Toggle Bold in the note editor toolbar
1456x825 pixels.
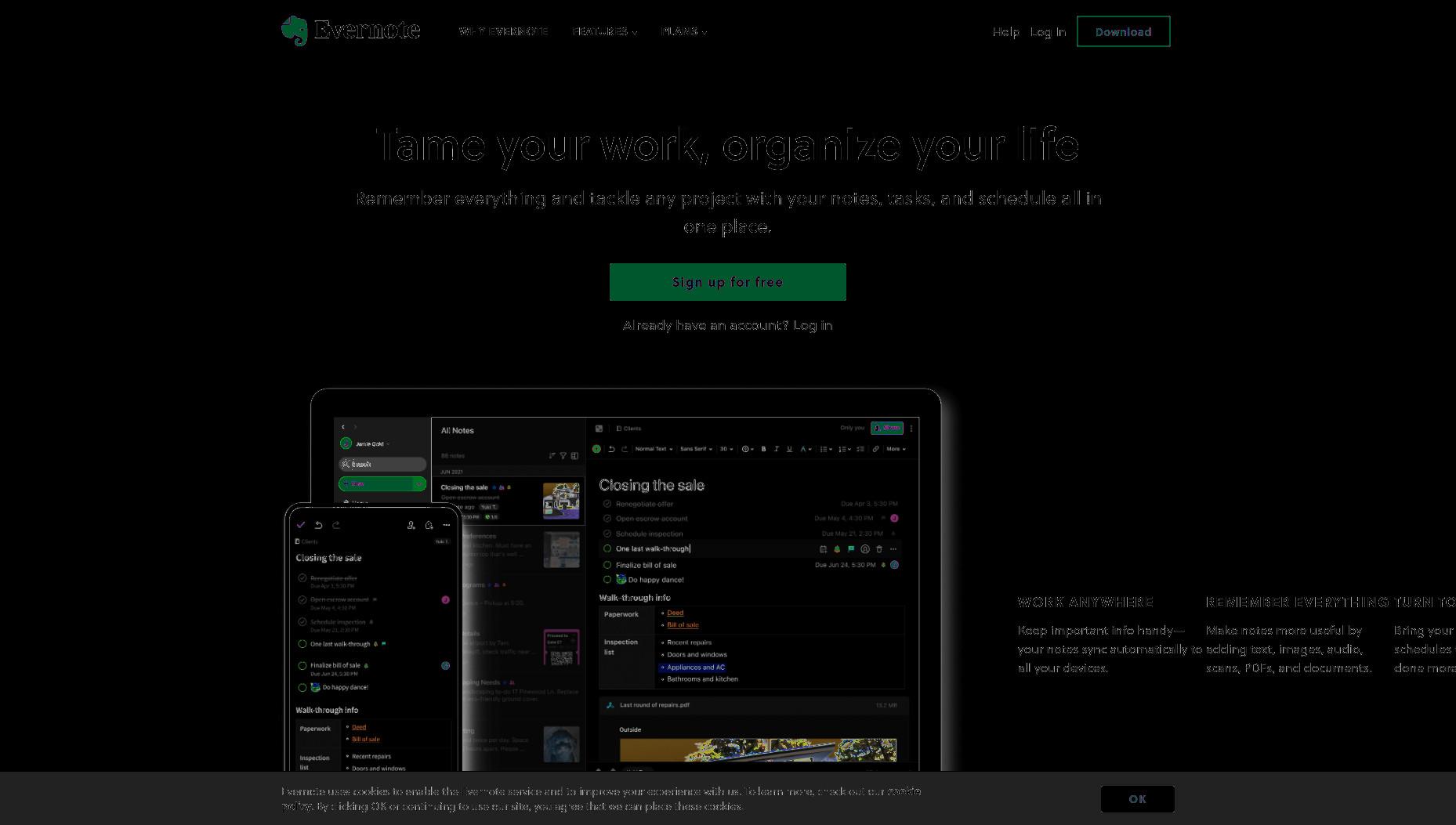763,449
